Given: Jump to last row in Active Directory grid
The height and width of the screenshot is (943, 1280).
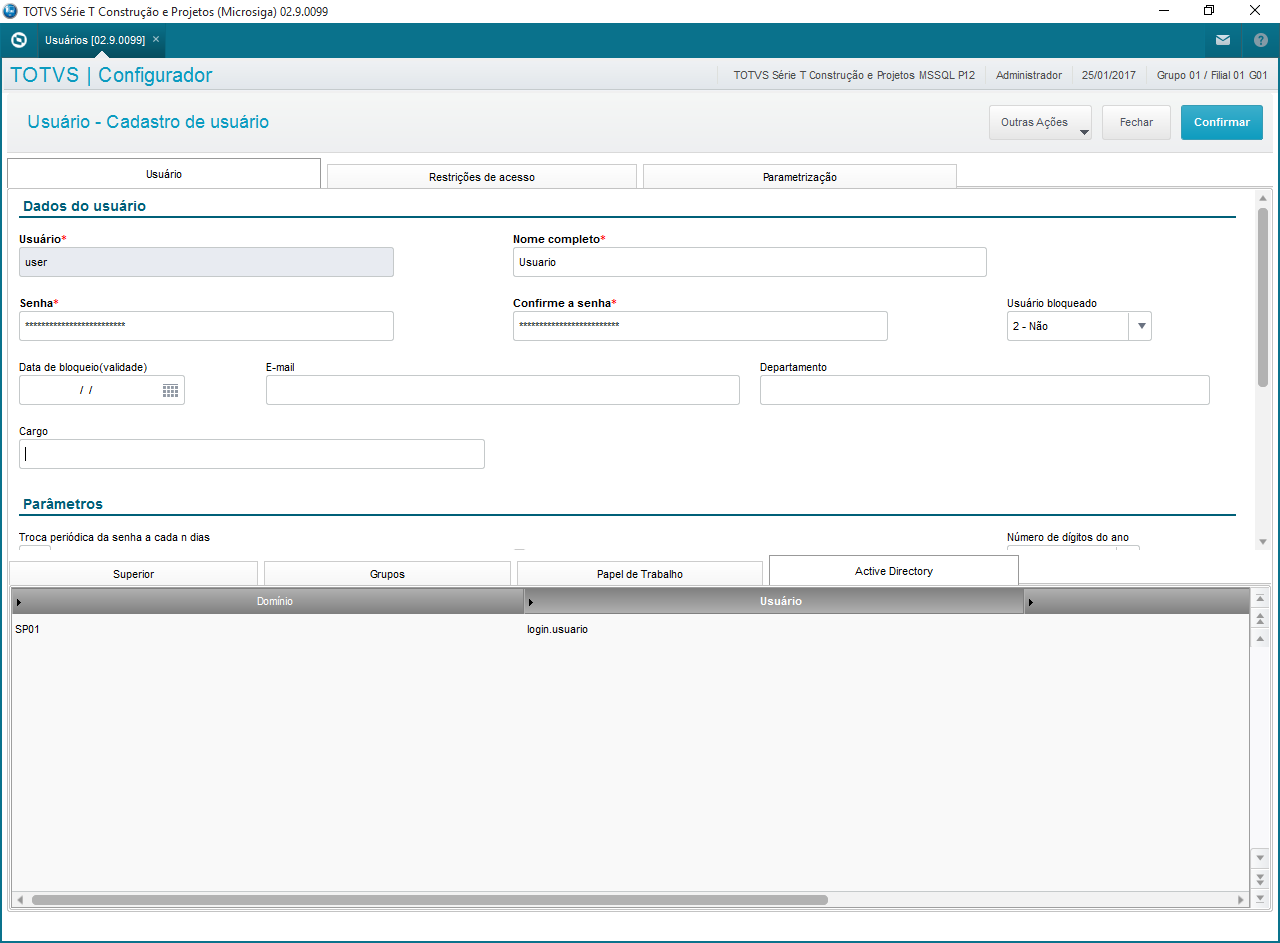Looking at the screenshot, I should pyautogui.click(x=1261, y=899).
